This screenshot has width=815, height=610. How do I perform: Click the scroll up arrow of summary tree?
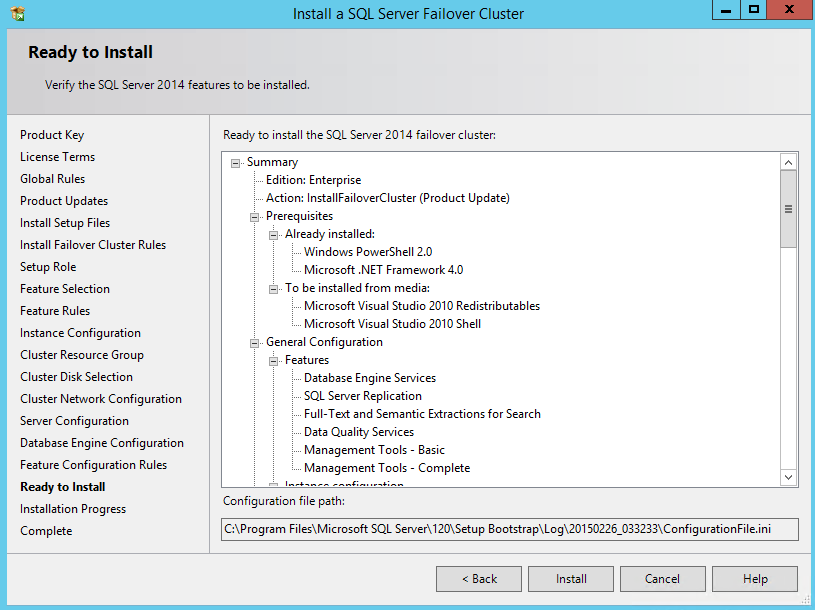[788, 162]
